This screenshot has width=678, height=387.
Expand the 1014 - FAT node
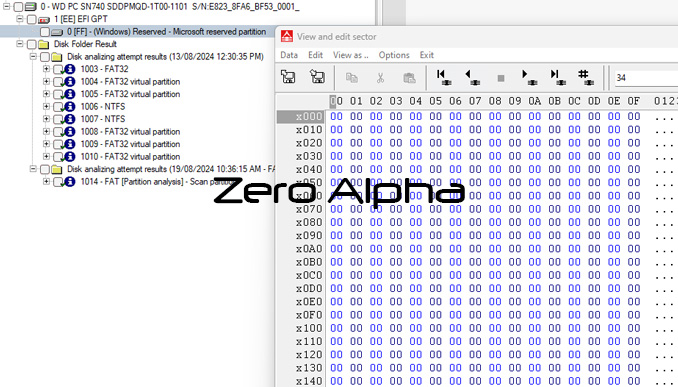(46, 181)
